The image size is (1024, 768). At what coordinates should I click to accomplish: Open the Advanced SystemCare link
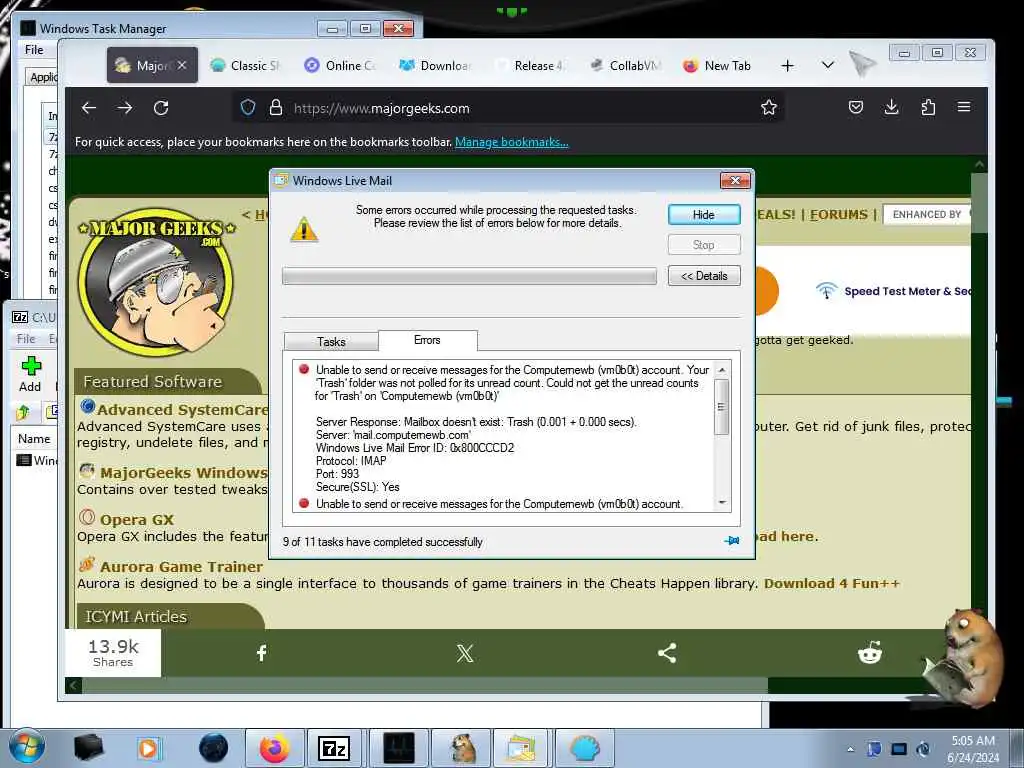coord(182,409)
